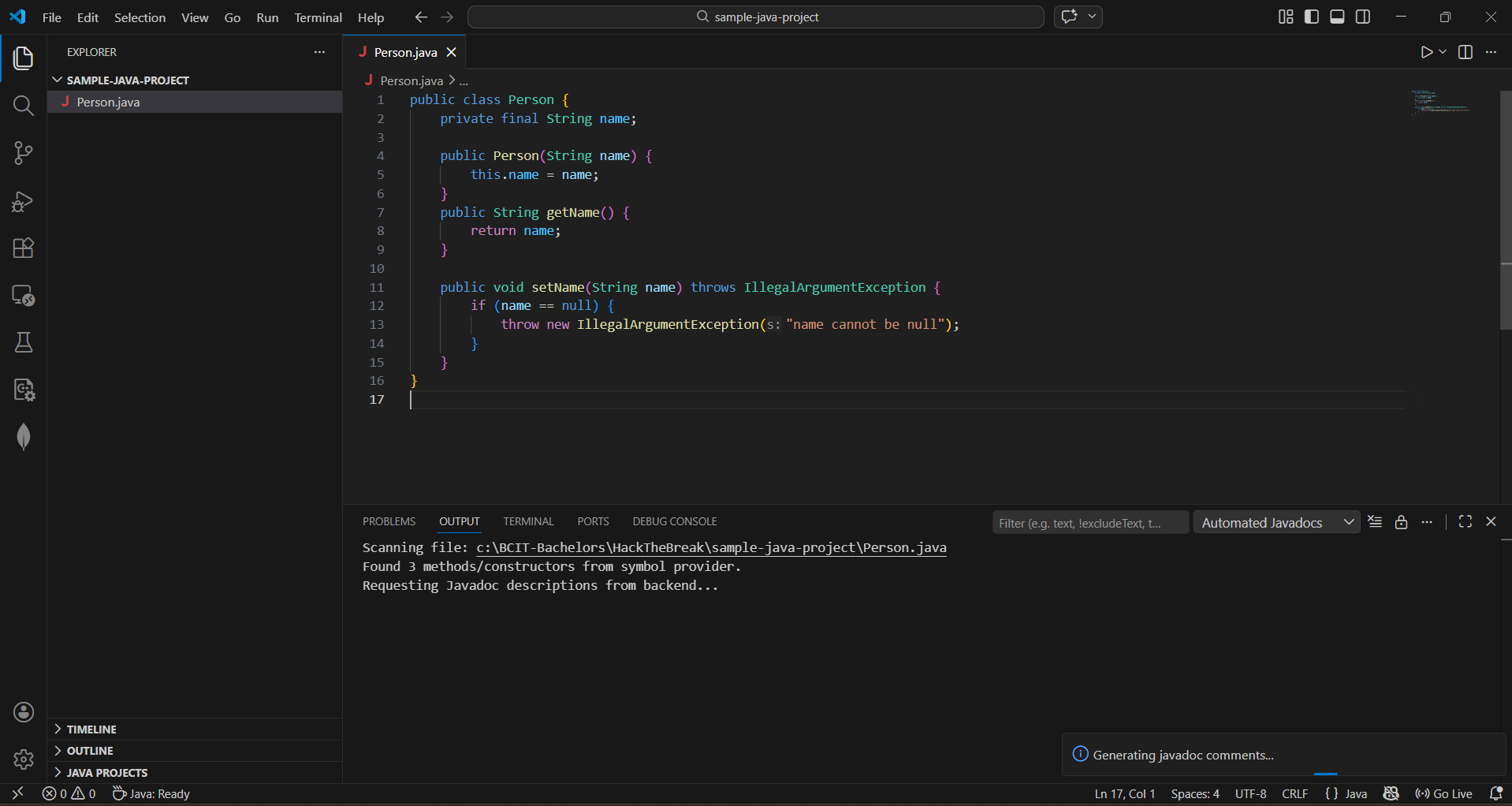
Task: Open the Extensions view
Action: (24, 248)
